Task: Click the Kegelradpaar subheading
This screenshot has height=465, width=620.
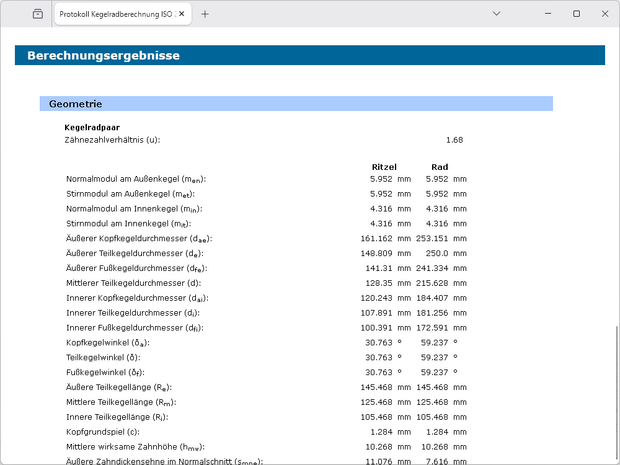Action: tap(92, 128)
